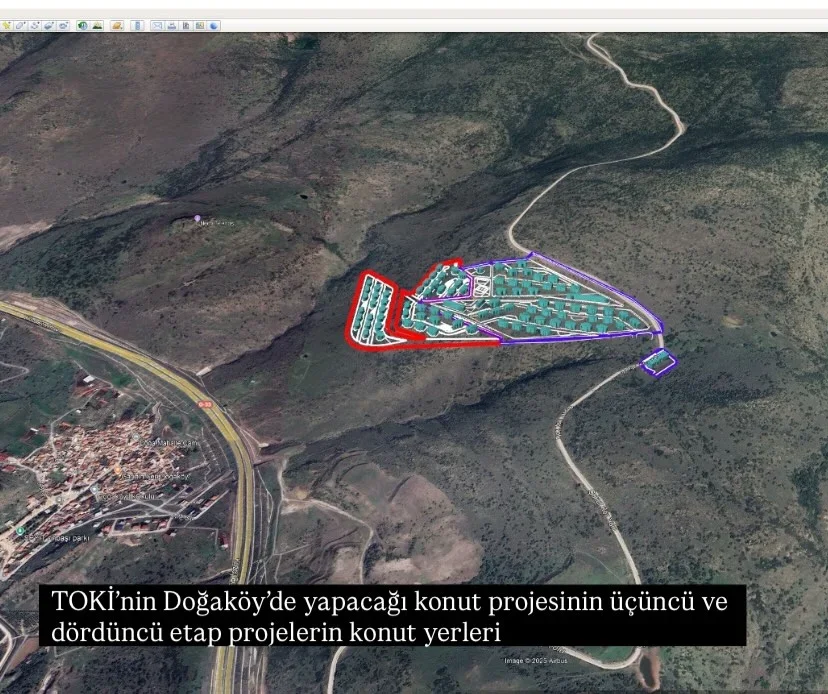Click the blue globe toolbar icon
Screen dimensions: 828x694
click(214, 25)
